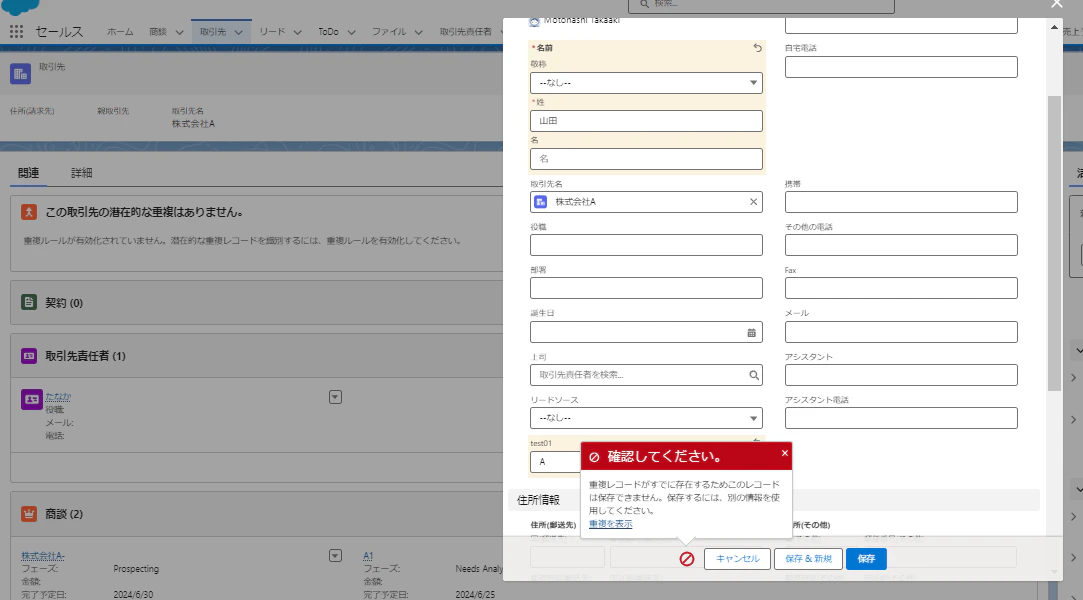This screenshot has width=1083, height=600.
Task: Click the modal vertical scrollbar
Action: click(x=1054, y=243)
